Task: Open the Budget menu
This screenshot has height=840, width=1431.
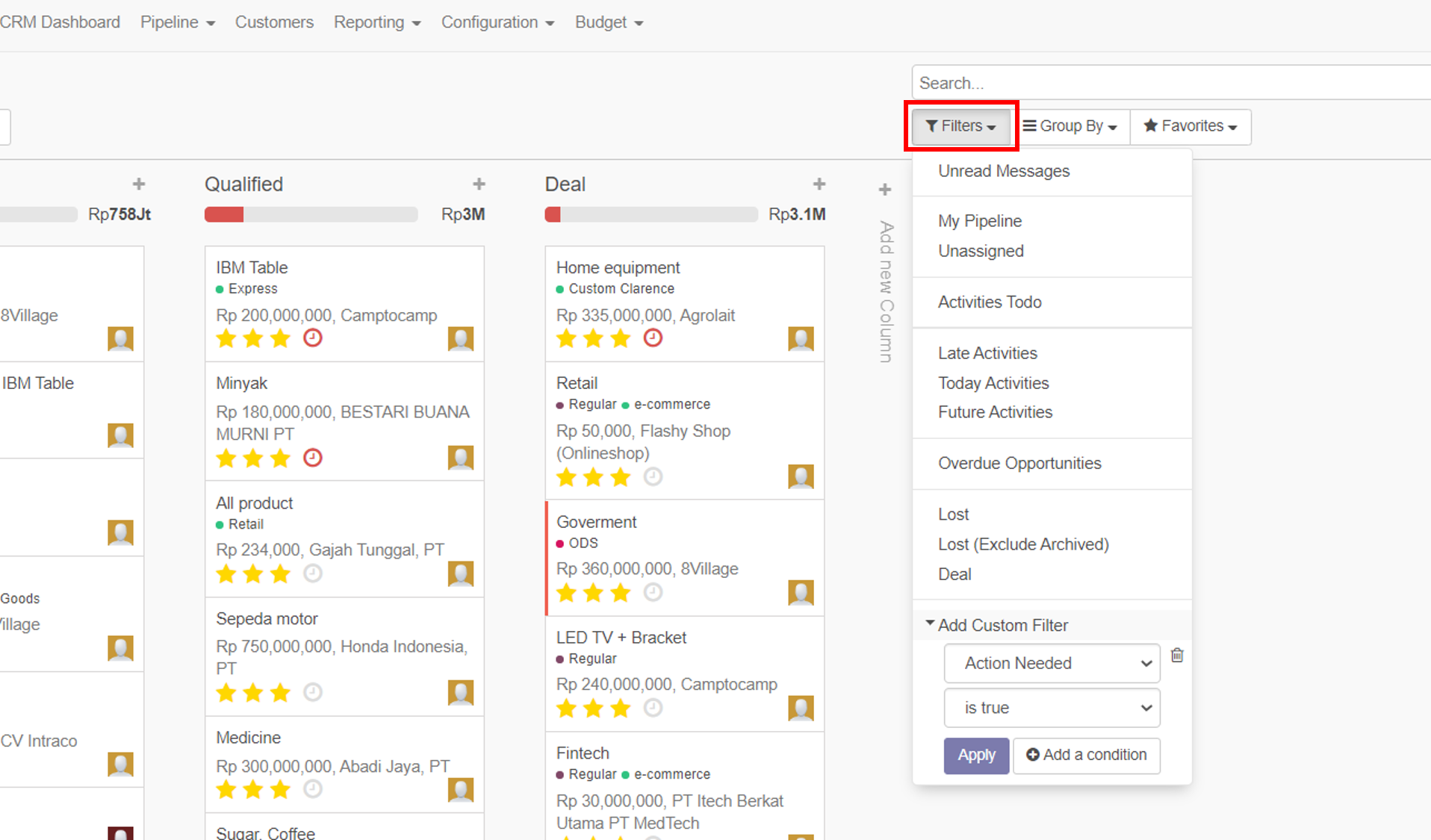Action: pyautogui.click(x=609, y=22)
